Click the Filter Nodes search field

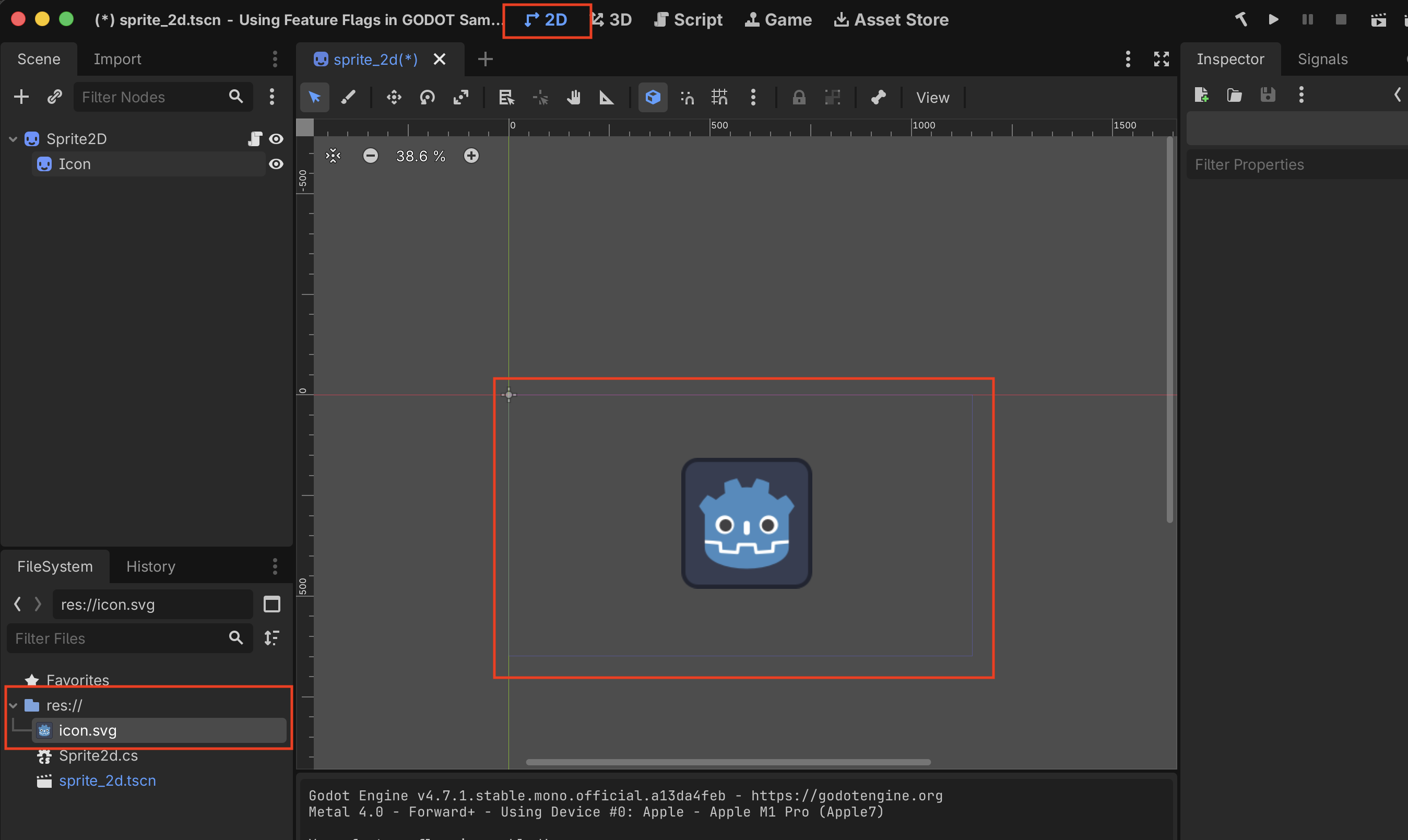click(163, 97)
